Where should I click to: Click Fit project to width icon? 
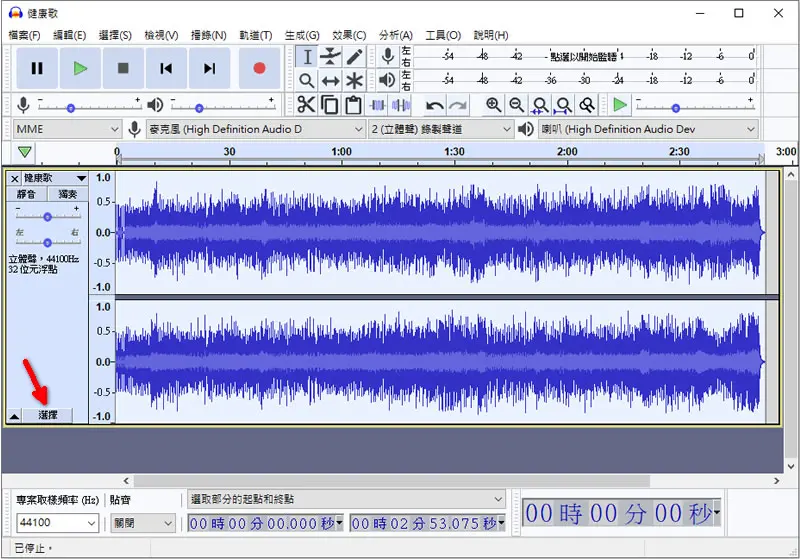pyautogui.click(x=563, y=105)
